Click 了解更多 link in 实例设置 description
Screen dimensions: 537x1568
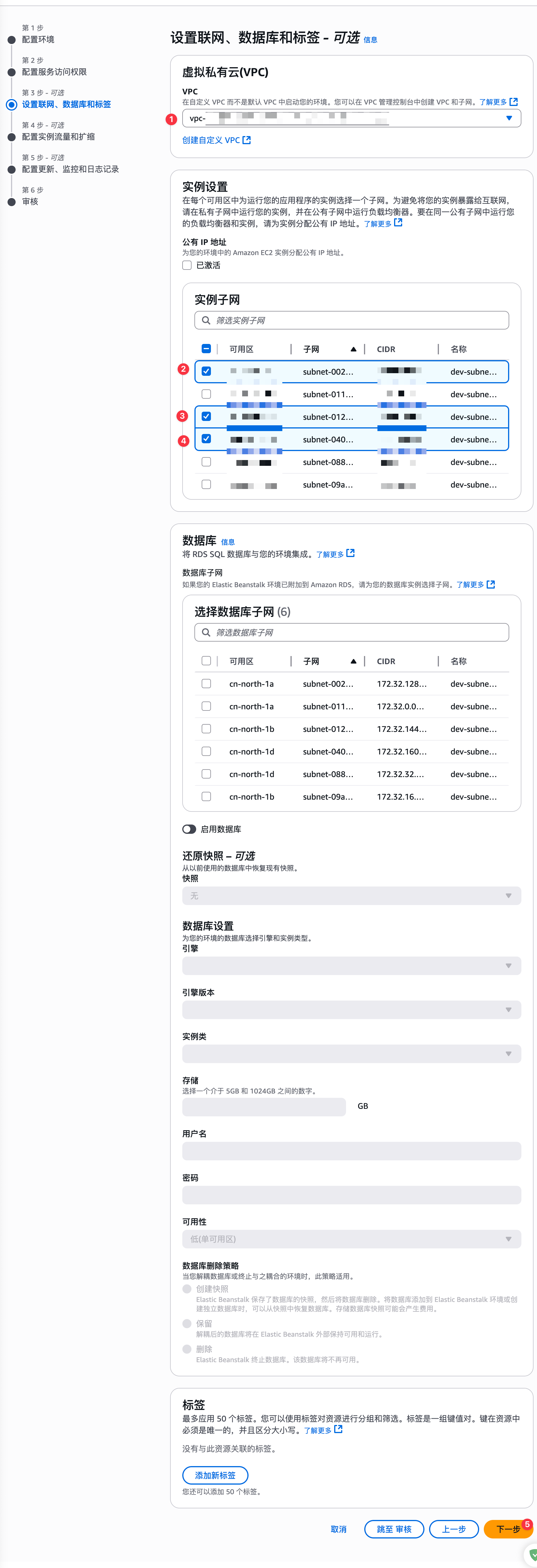382,224
